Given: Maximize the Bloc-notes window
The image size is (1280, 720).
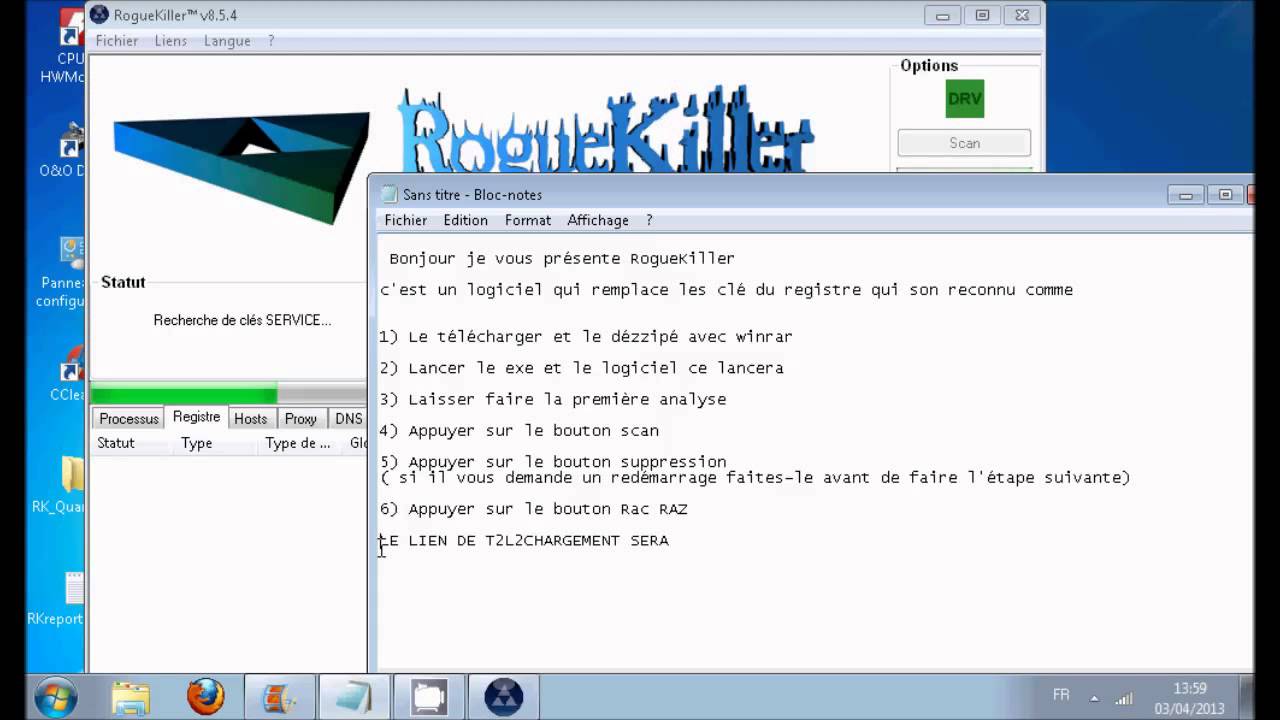Looking at the screenshot, I should coord(1225,195).
